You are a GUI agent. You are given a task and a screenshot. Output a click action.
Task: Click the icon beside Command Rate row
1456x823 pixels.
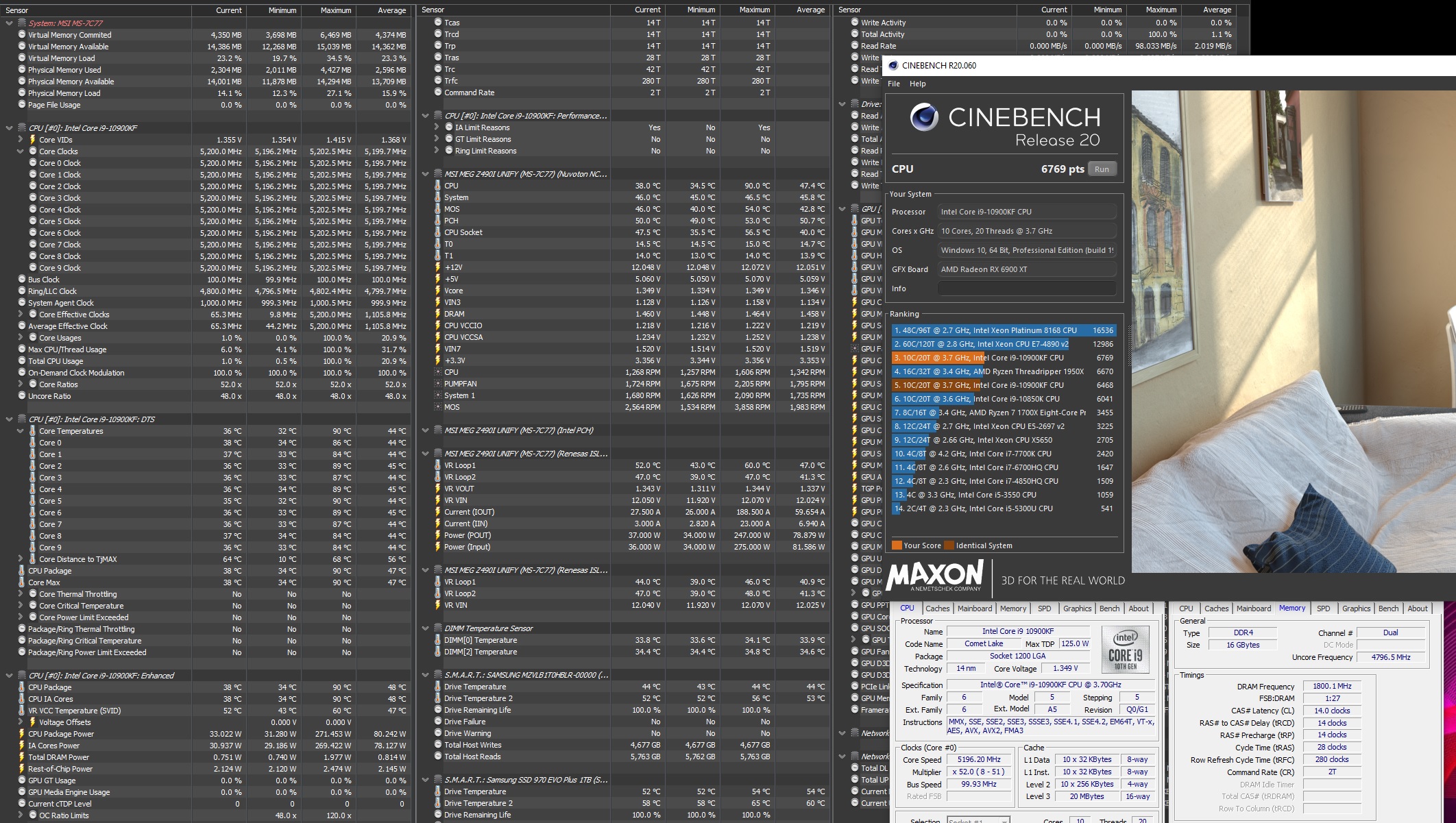point(438,93)
